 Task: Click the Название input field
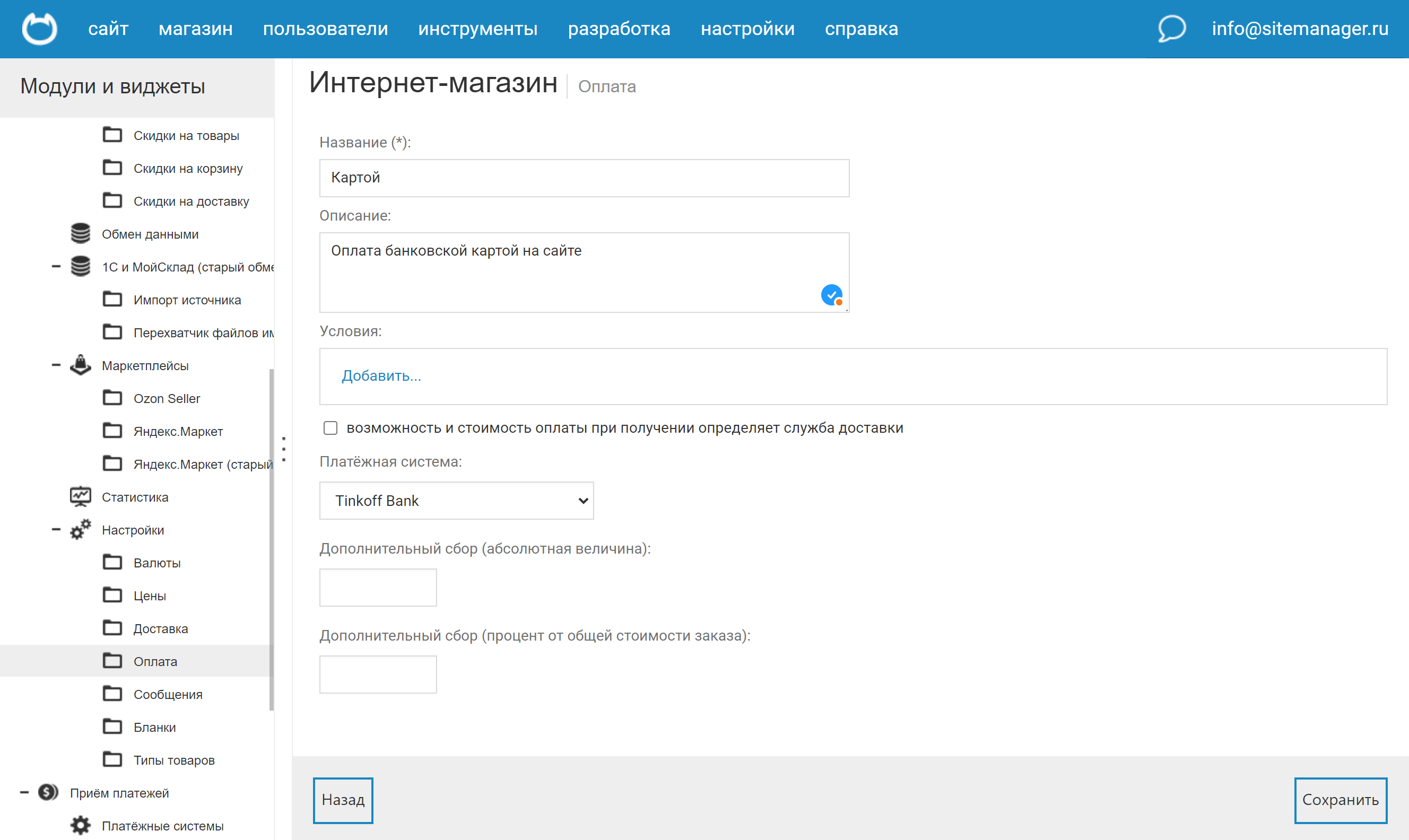[584, 178]
